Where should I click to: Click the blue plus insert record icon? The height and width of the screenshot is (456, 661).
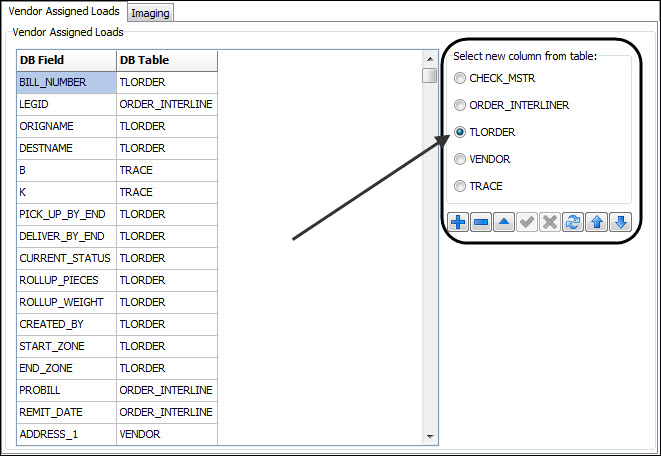(x=458, y=222)
